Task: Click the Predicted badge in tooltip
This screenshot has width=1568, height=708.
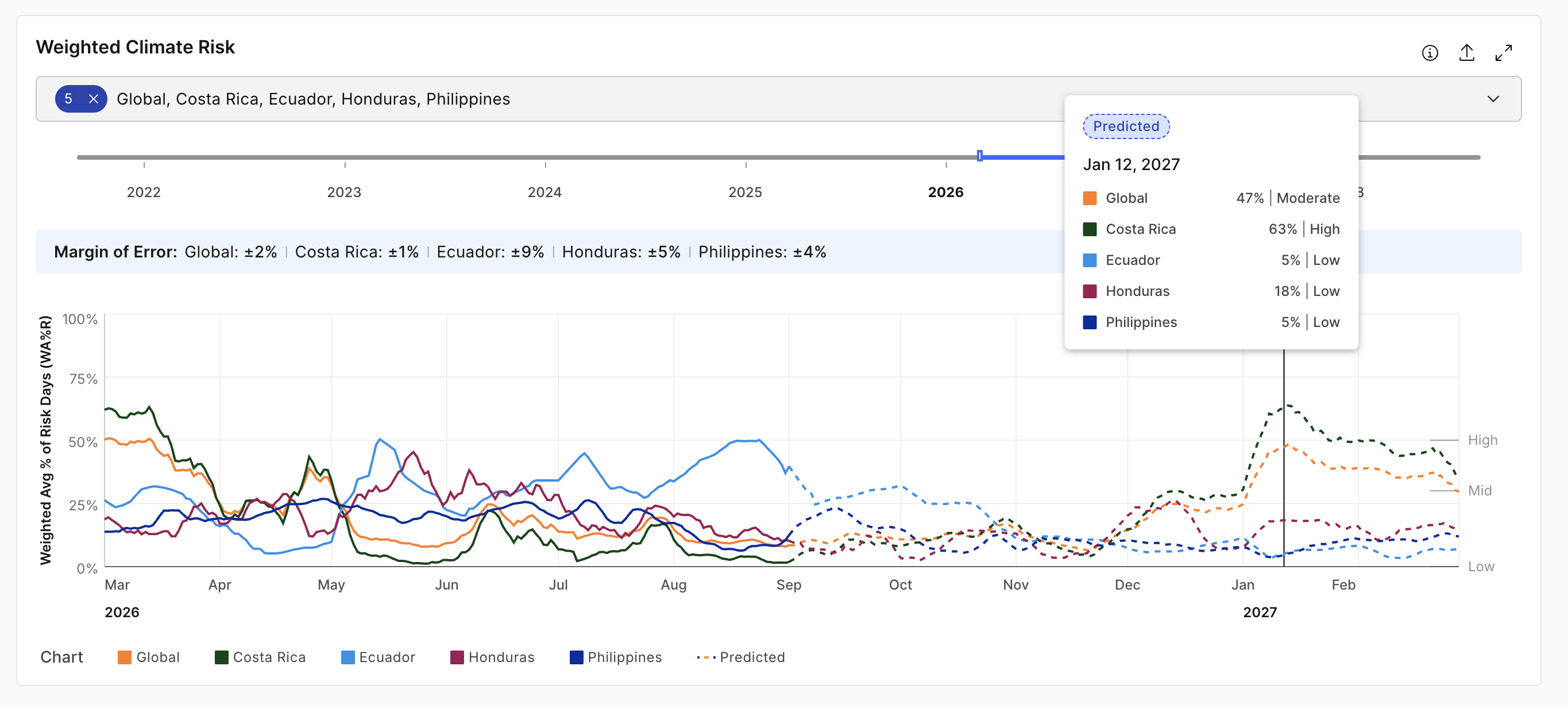Action: (1126, 126)
